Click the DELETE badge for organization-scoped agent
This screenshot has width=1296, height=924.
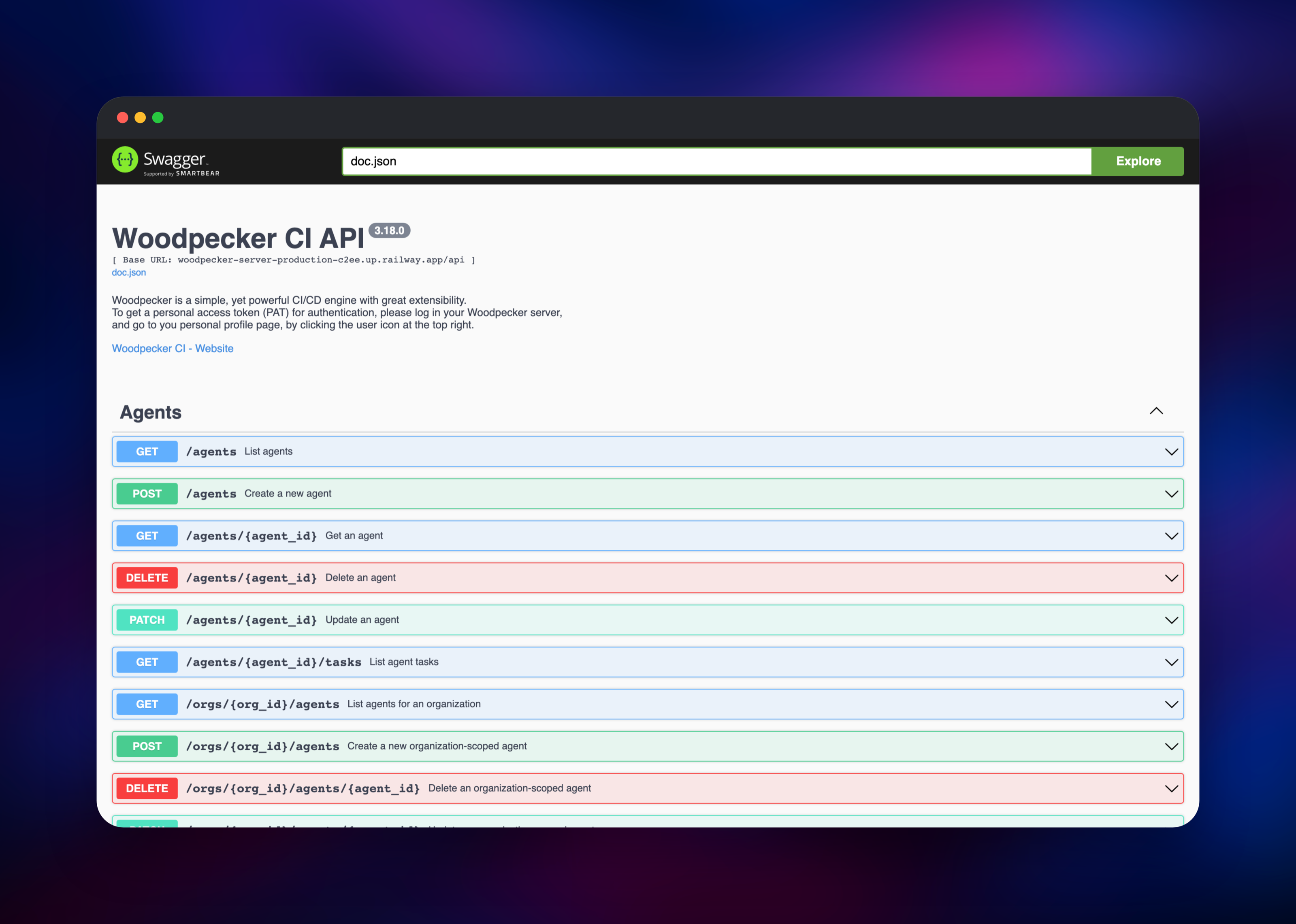[x=147, y=789]
